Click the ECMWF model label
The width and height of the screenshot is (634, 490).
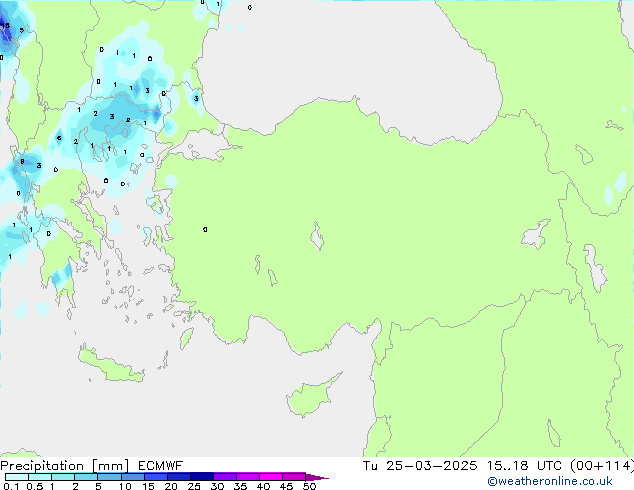(161, 466)
